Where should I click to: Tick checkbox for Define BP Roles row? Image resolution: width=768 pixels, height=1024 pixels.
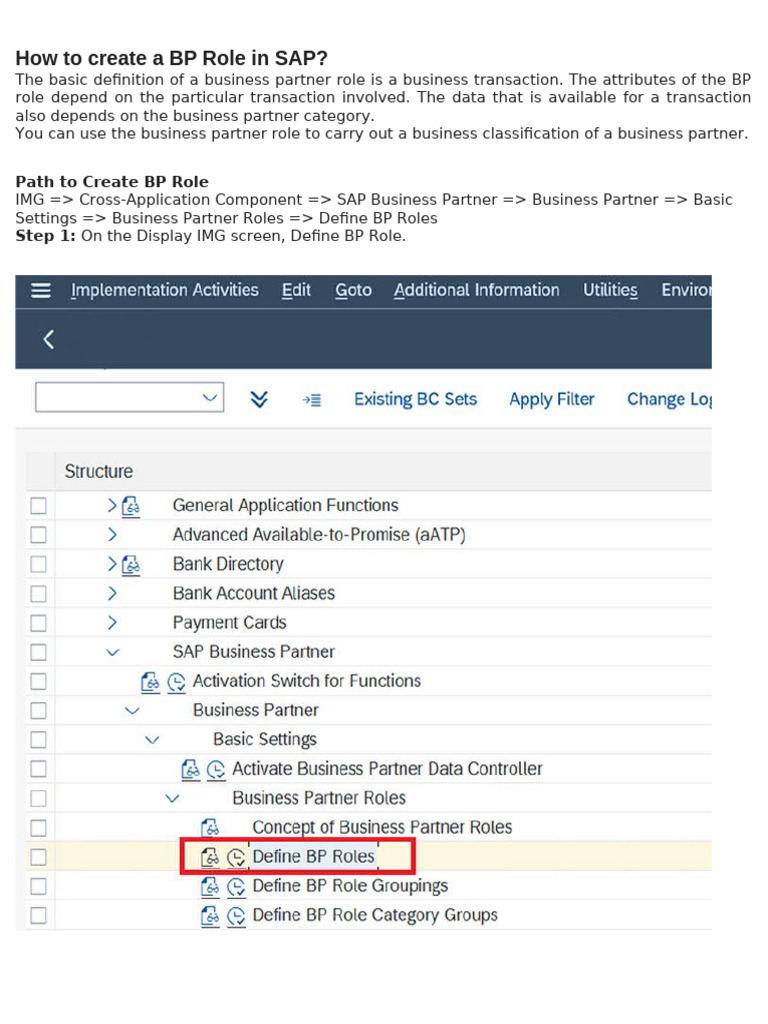pyautogui.click(x=39, y=857)
